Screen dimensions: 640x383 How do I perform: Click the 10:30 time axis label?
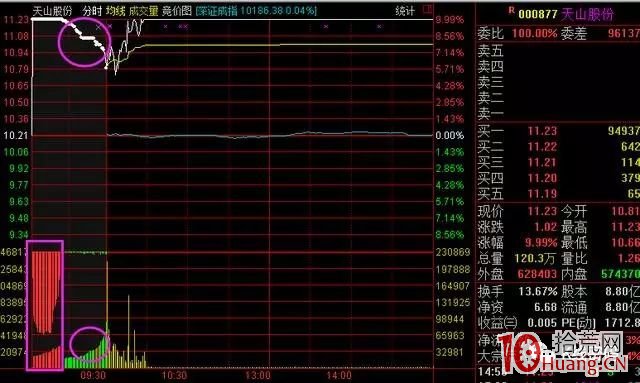[175, 375]
